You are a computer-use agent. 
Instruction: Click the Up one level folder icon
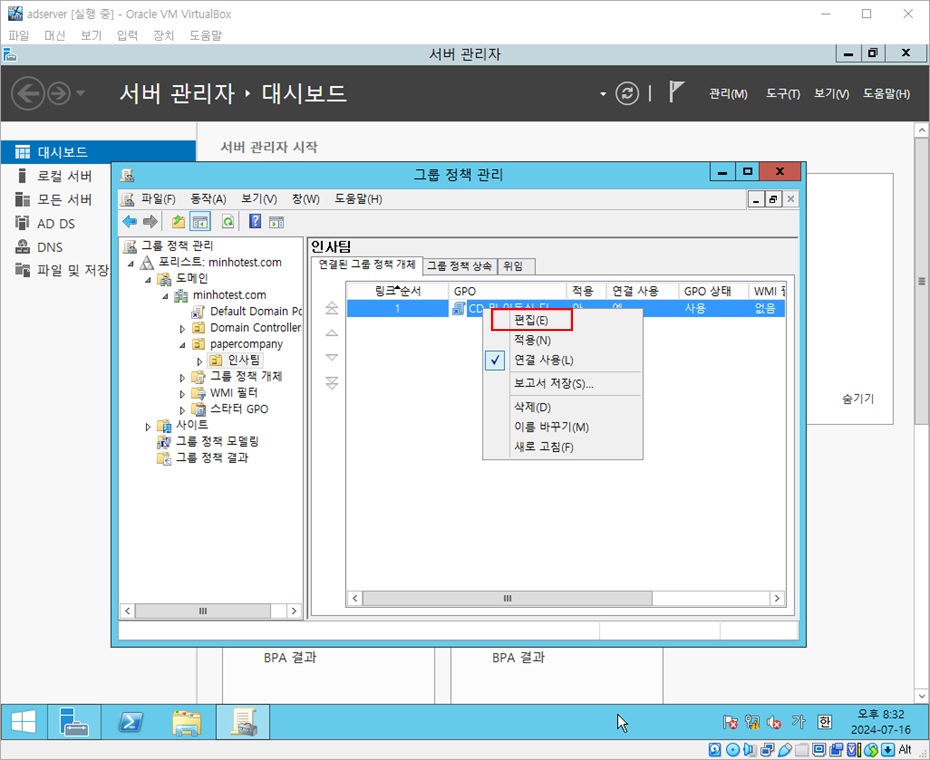pyautogui.click(x=178, y=222)
